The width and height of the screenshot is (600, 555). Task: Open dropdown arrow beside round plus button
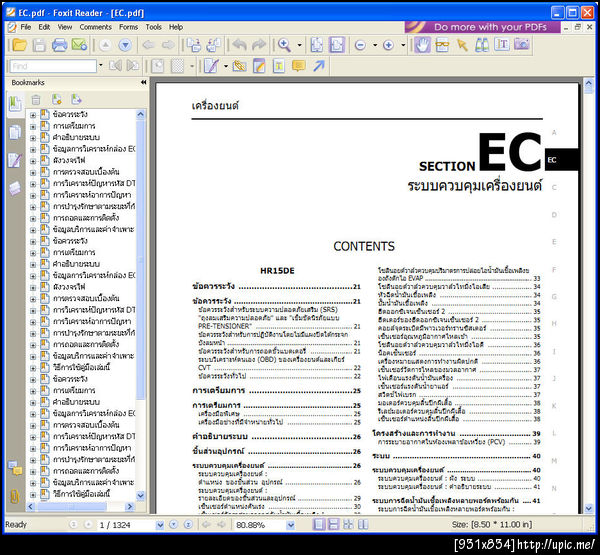(x=403, y=45)
